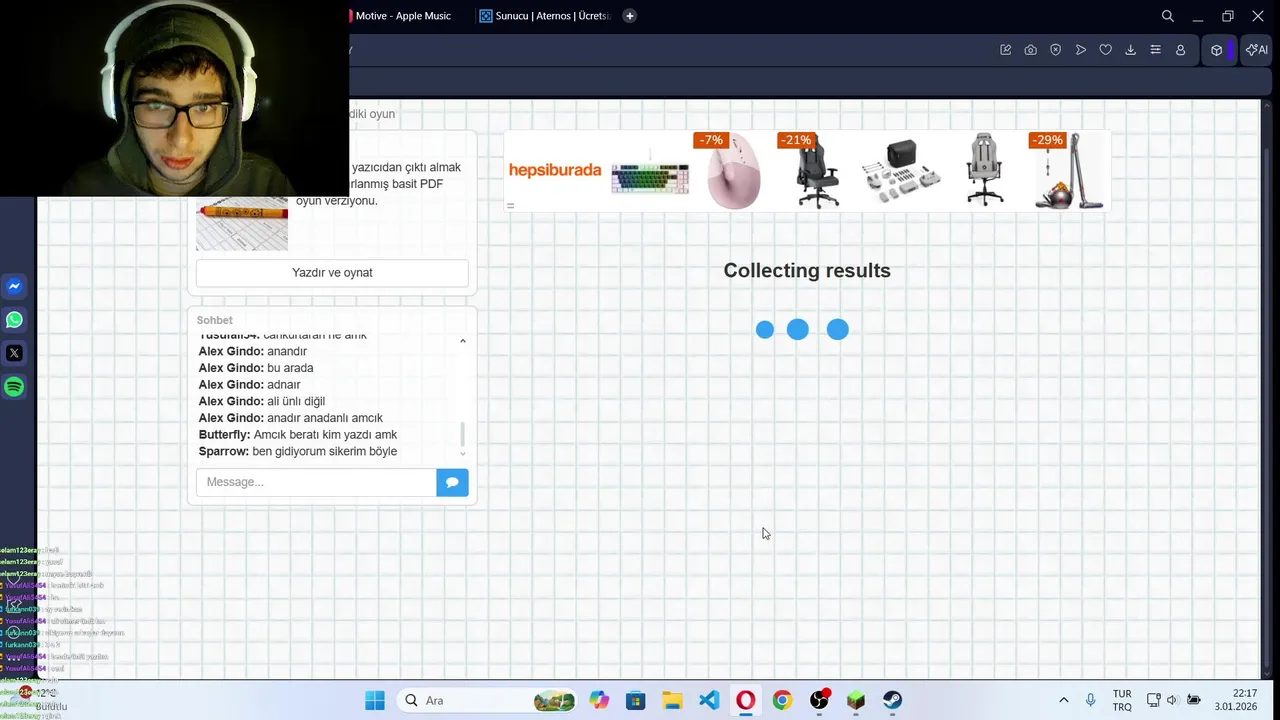Switch to Motive - Apple Music tab
This screenshot has width=1280, height=720.
click(403, 16)
